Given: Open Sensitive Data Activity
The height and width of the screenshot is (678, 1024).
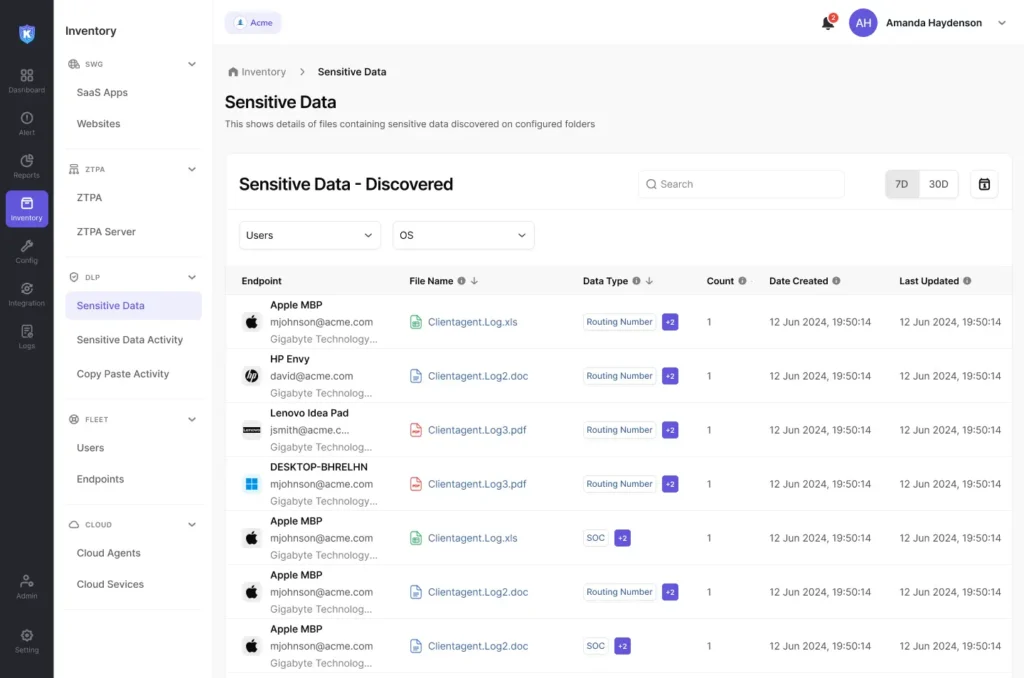Looking at the screenshot, I should tap(130, 340).
